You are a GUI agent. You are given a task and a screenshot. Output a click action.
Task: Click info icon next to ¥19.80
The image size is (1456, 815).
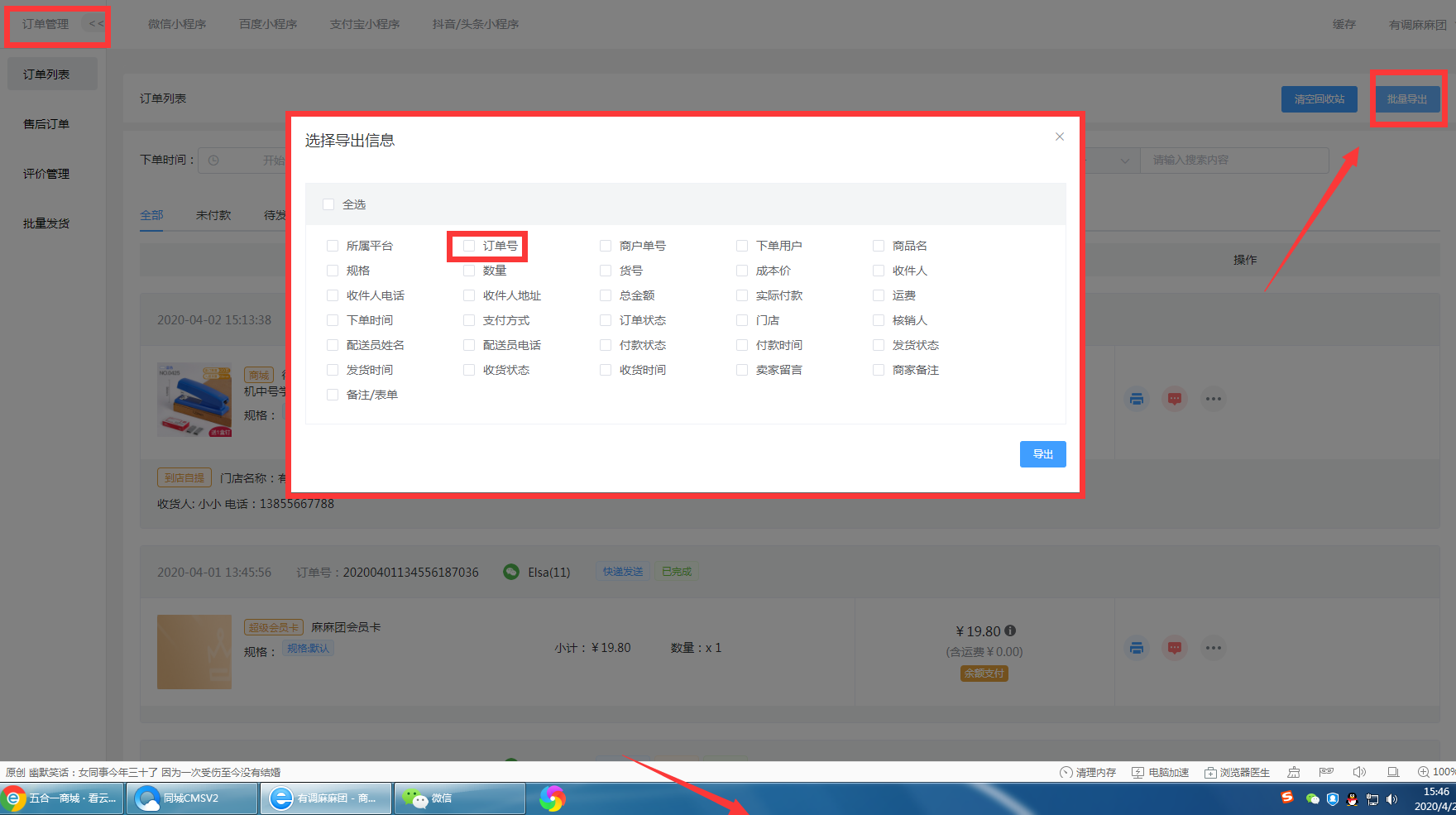point(1010,630)
